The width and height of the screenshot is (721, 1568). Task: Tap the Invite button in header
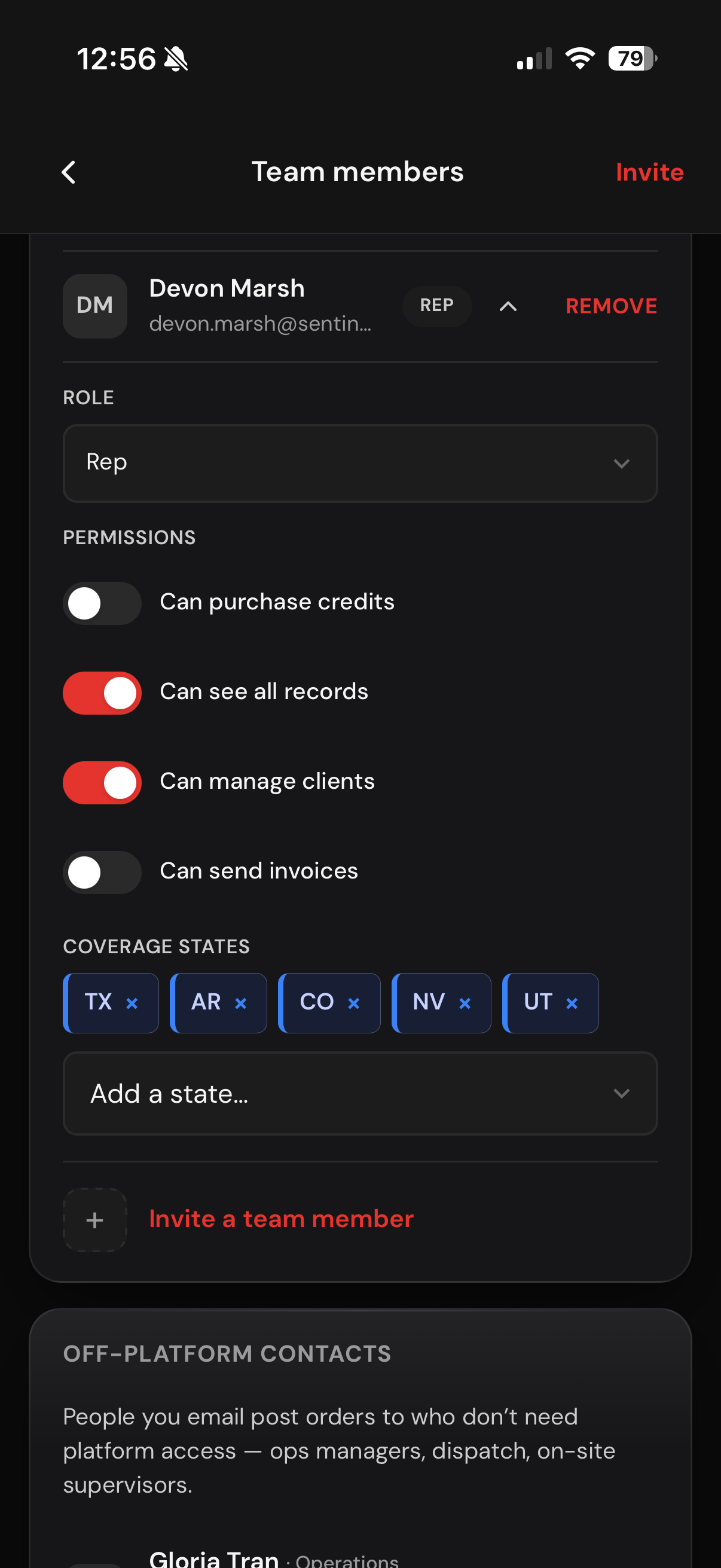pyautogui.click(x=649, y=172)
